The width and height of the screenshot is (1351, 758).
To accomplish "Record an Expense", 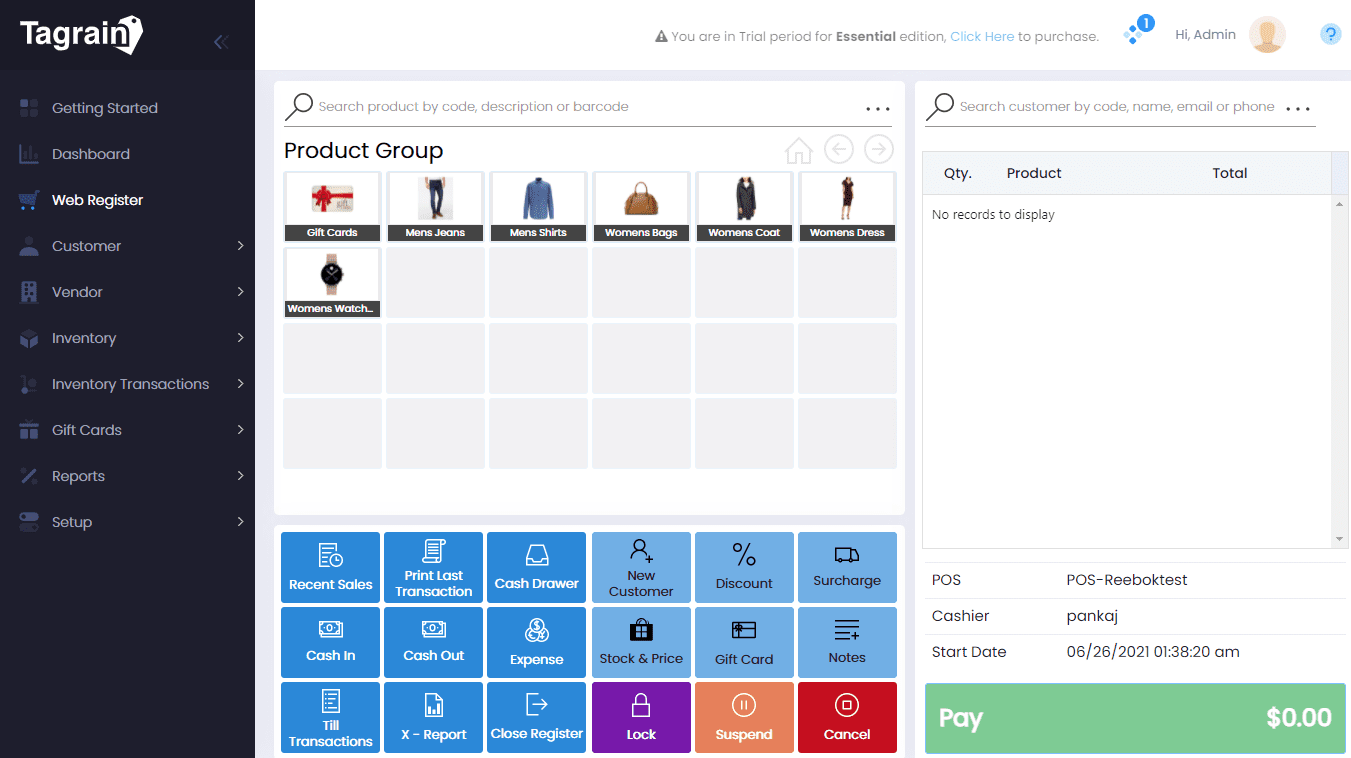I will pyautogui.click(x=536, y=642).
